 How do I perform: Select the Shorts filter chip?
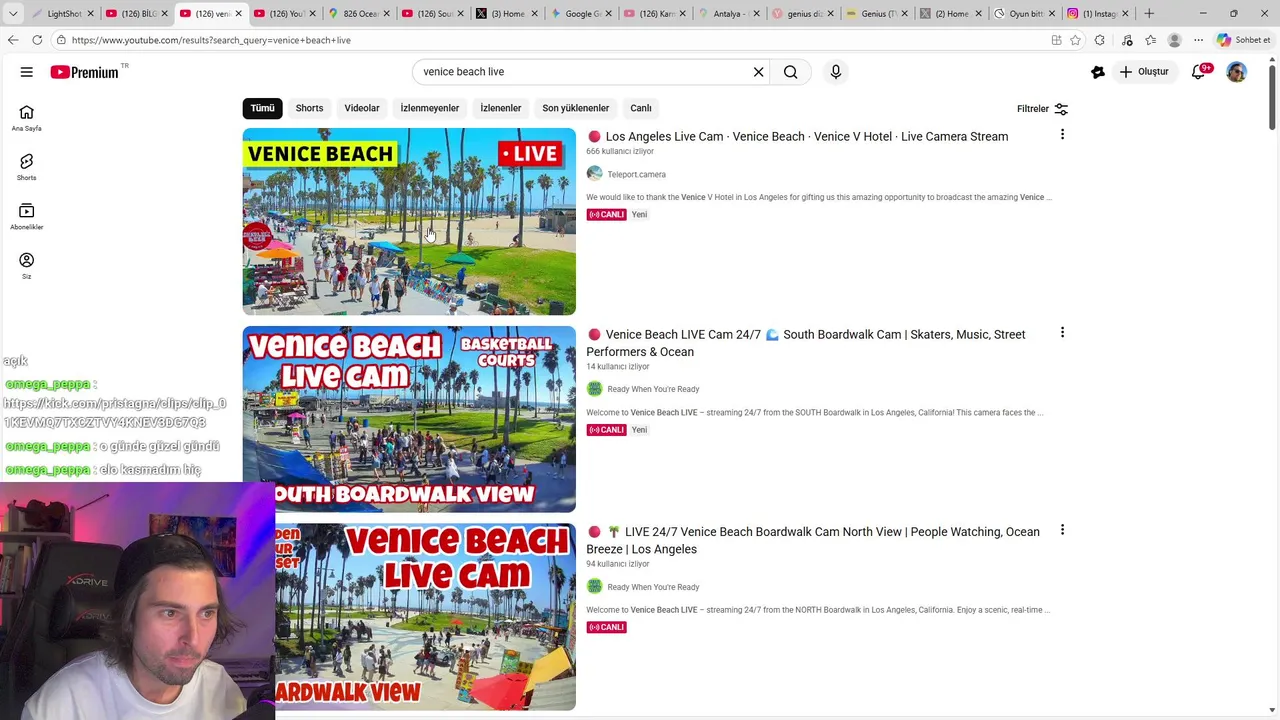(x=309, y=108)
